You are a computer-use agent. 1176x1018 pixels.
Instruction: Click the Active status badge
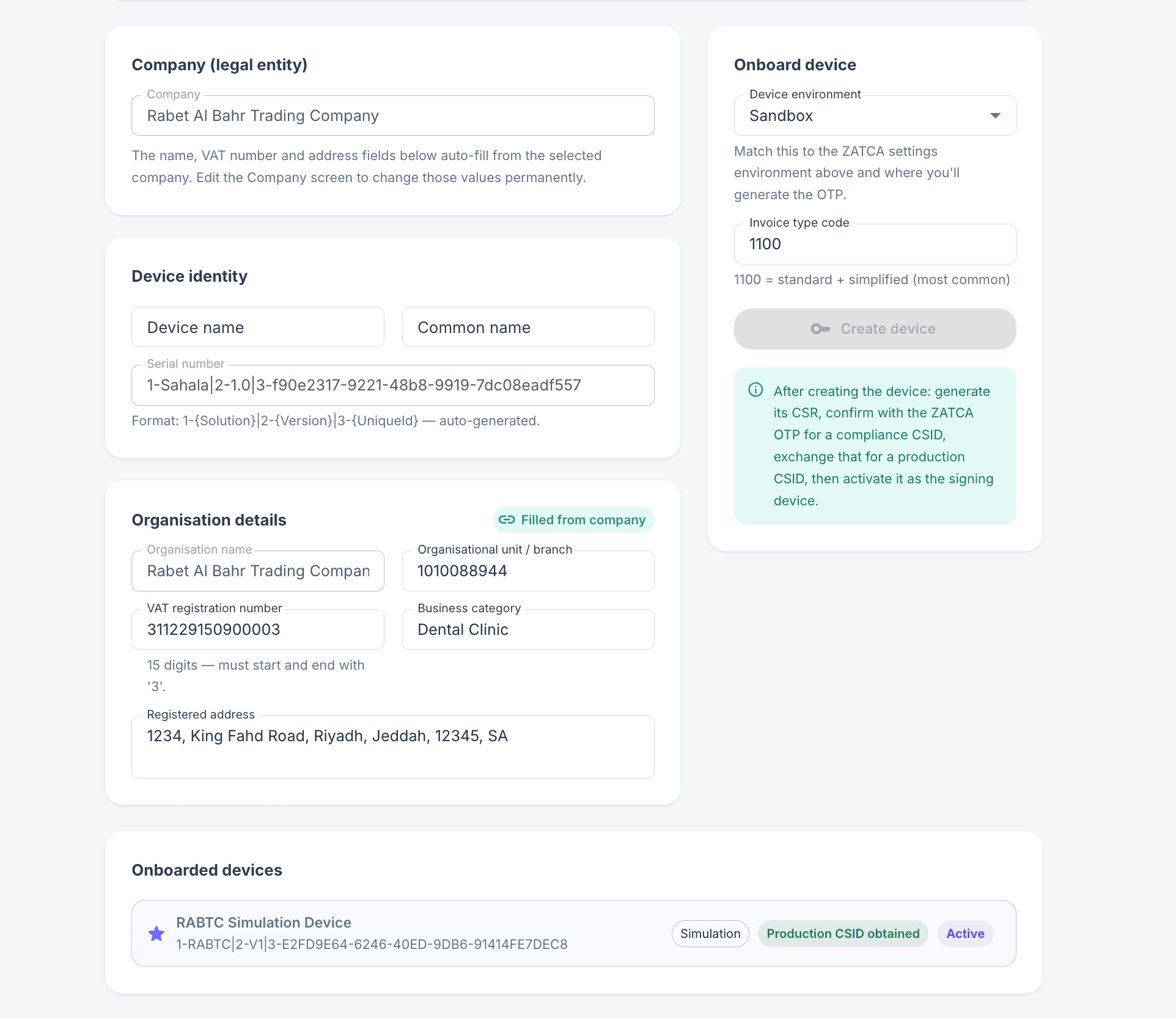pyautogui.click(x=965, y=934)
